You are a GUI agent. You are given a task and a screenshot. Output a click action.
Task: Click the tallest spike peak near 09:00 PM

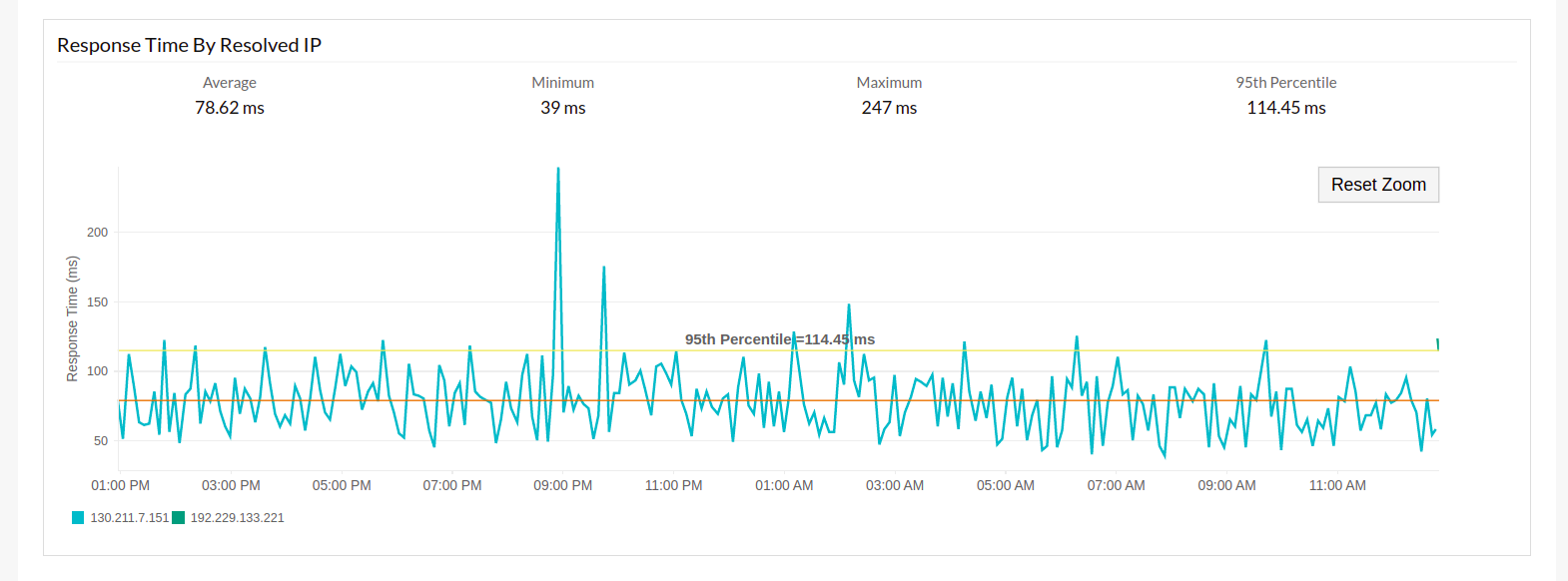(x=557, y=170)
